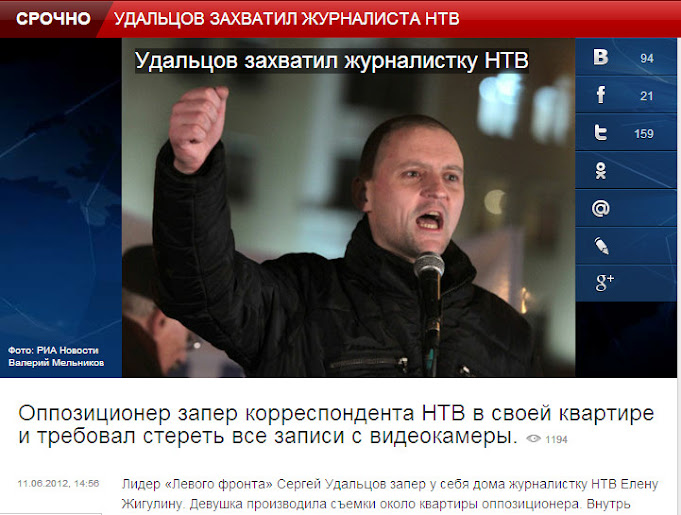Click the photo title Удальцов захватил журналистку НТВ
Viewport: 681px width, 515px height.
(x=332, y=60)
